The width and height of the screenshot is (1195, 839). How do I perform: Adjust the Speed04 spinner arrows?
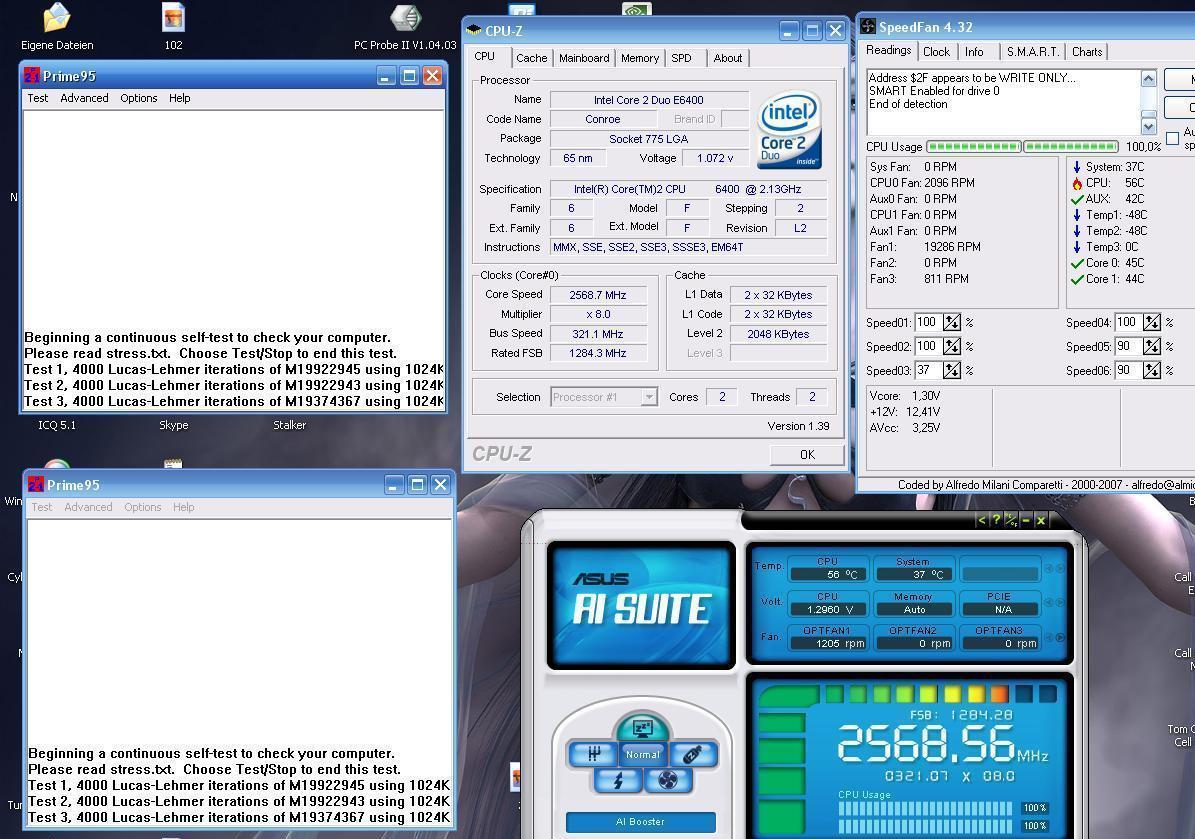(x=1152, y=322)
